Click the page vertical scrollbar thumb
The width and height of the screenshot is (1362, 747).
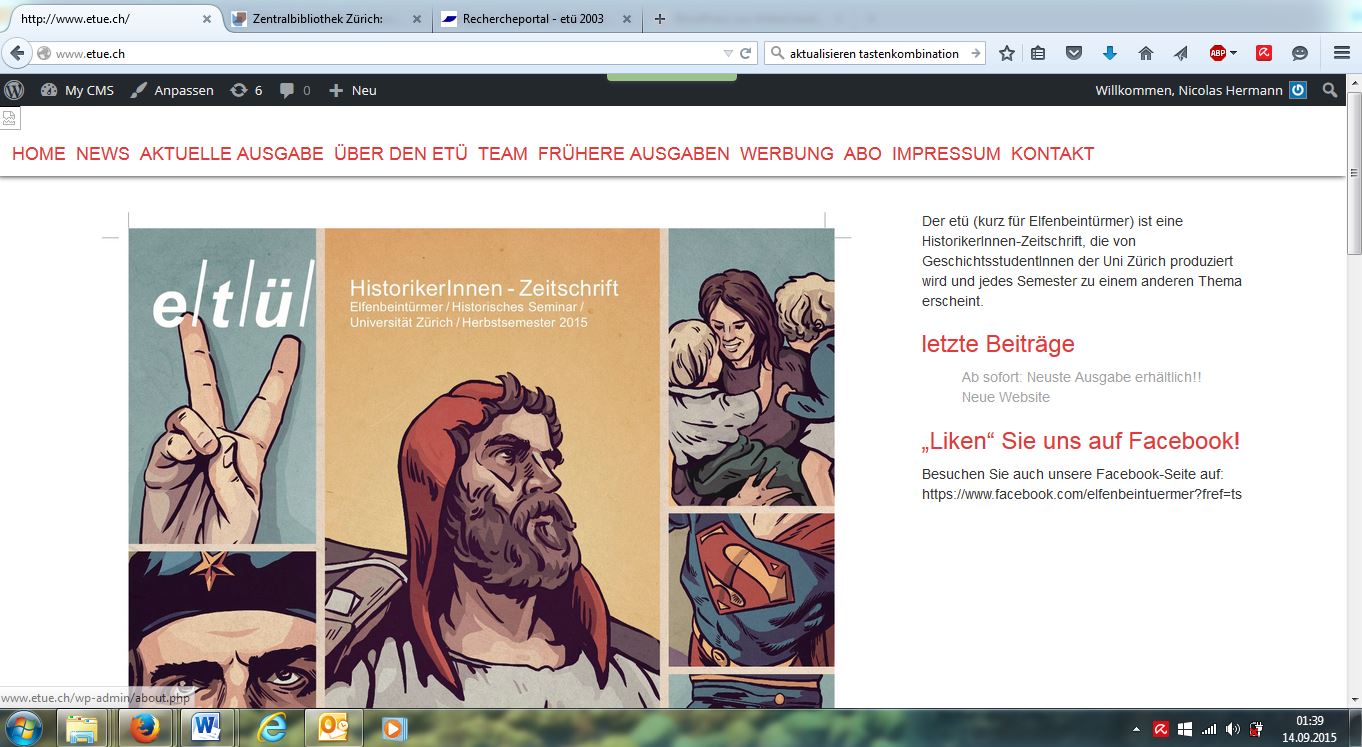point(1354,172)
